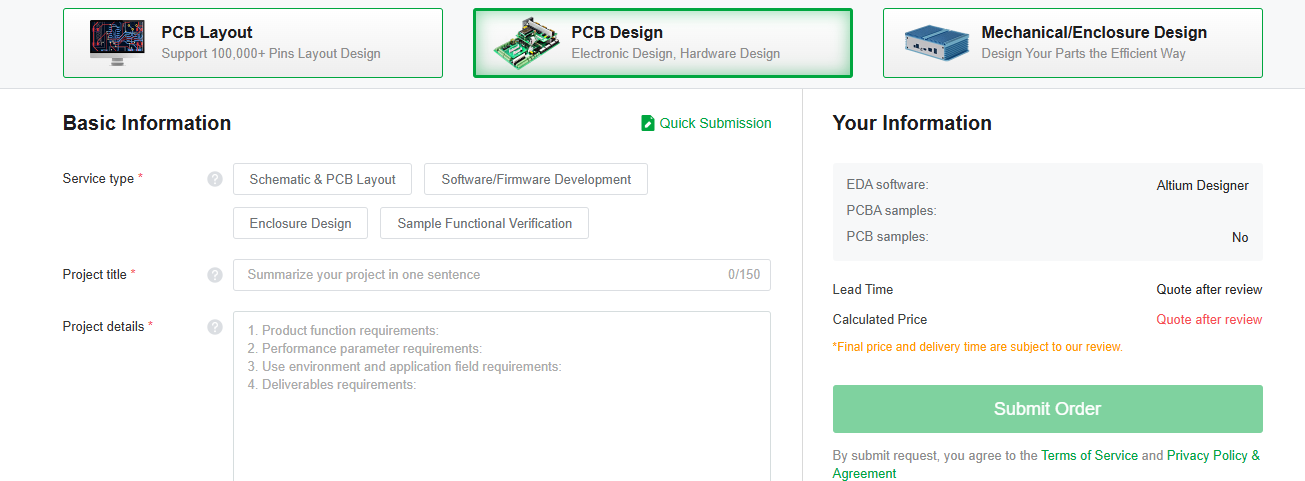This screenshot has height=481, width=1305.
Task: Click the blue enclosure box icon
Action: click(x=936, y=42)
